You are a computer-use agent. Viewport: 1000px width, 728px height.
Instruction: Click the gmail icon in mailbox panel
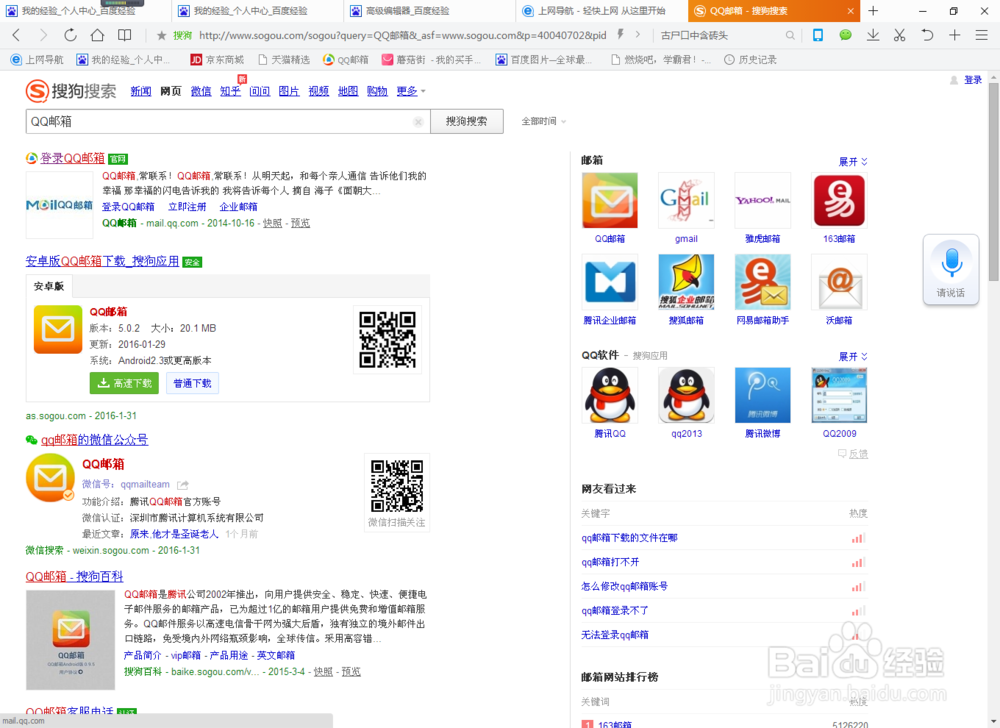pyautogui.click(x=686, y=200)
